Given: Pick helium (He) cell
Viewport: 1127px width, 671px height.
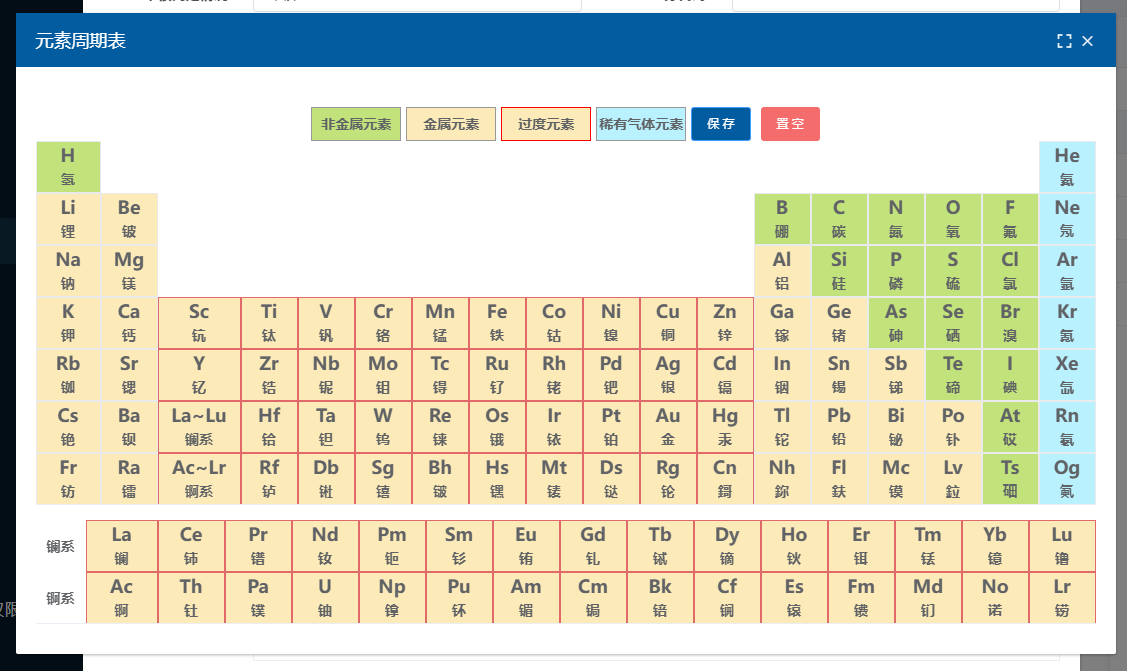Looking at the screenshot, I should [1067, 167].
